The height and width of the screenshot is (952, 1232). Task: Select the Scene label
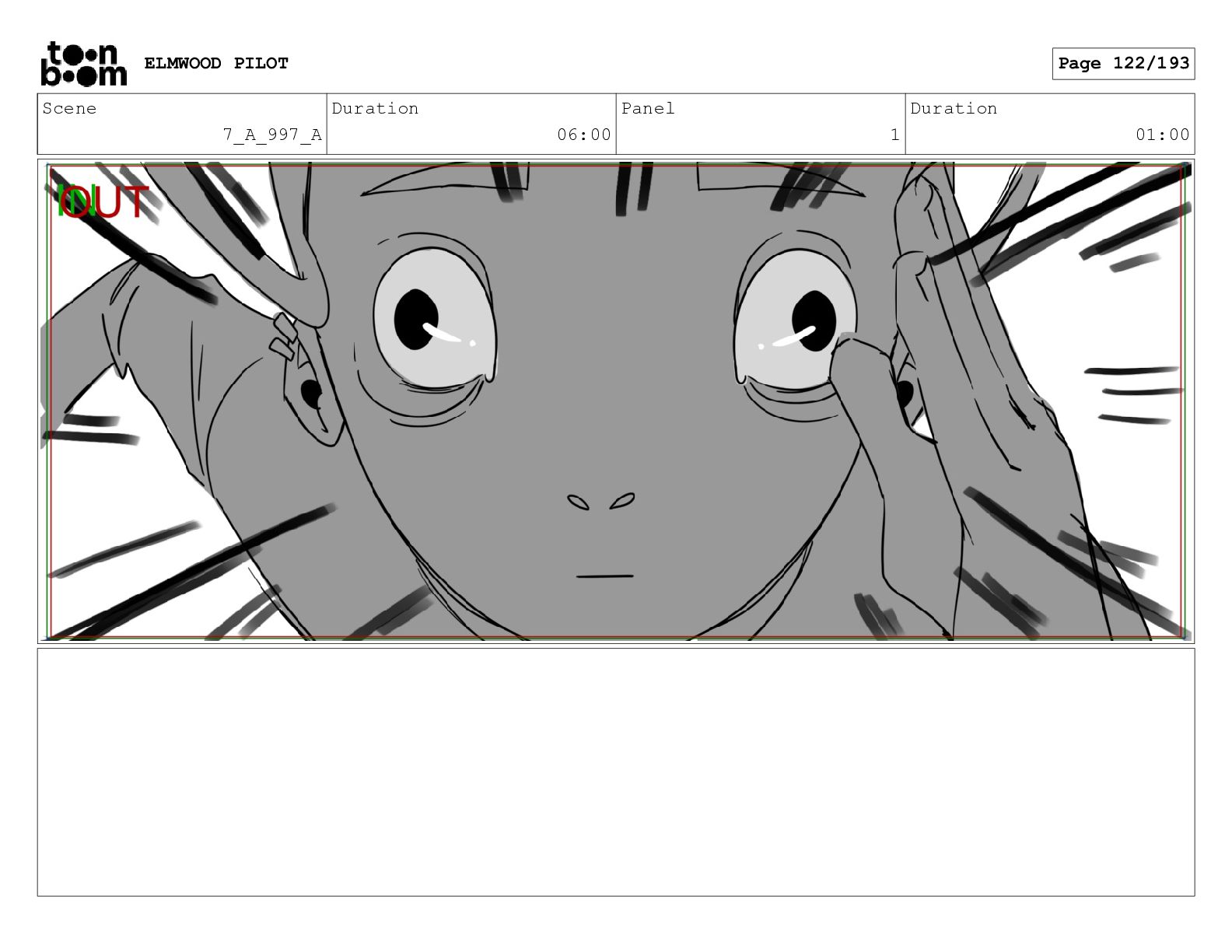[69, 108]
